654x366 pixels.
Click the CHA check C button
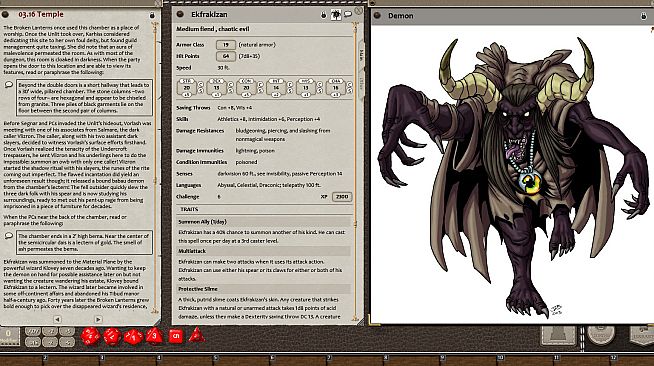349,84
